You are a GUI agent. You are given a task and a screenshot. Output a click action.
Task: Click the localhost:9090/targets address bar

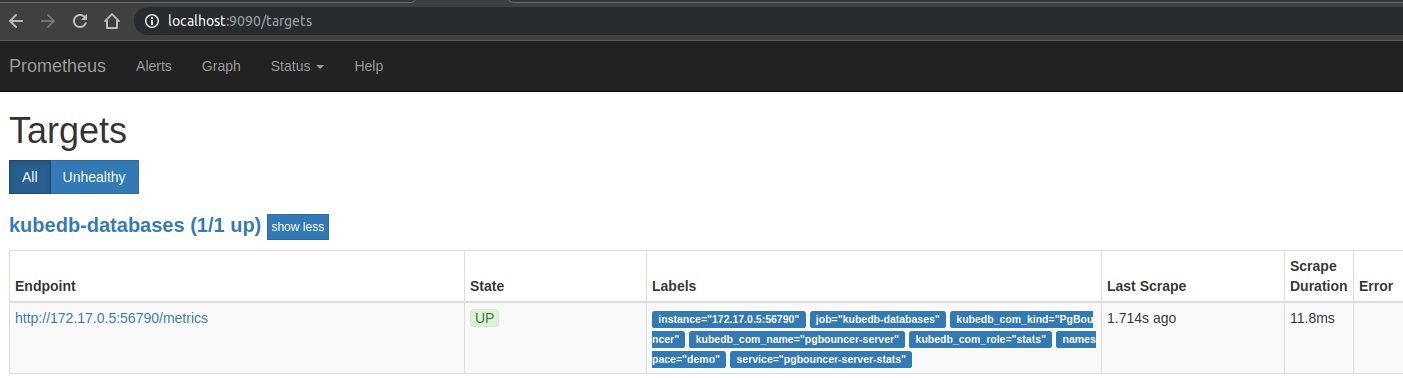click(x=760, y=20)
